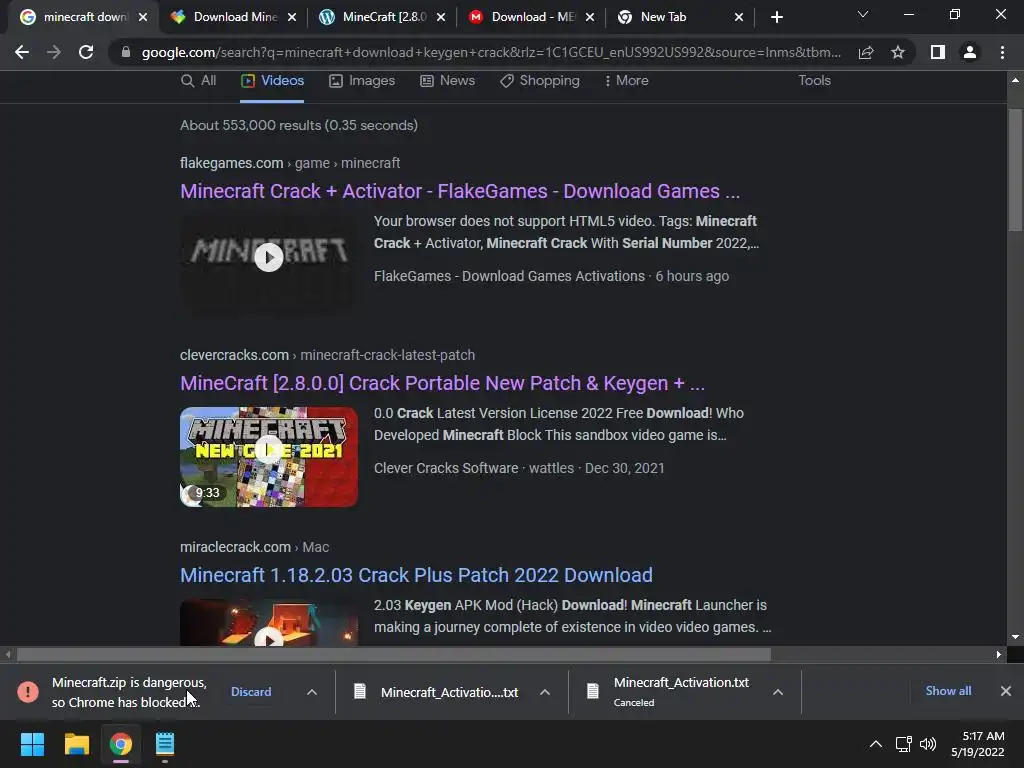Viewport: 1024px width, 768px height.
Task: Show all downloads
Action: tap(948, 690)
